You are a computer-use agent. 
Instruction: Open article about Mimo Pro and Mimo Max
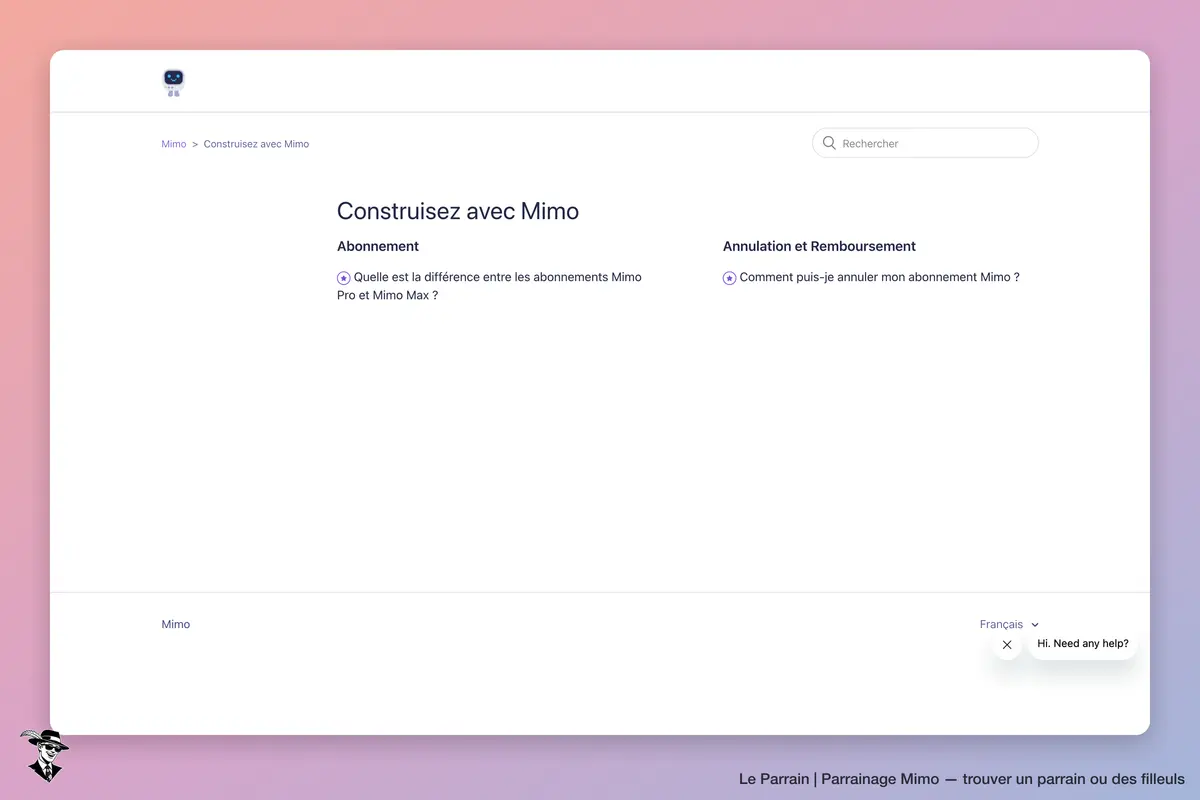(489, 286)
